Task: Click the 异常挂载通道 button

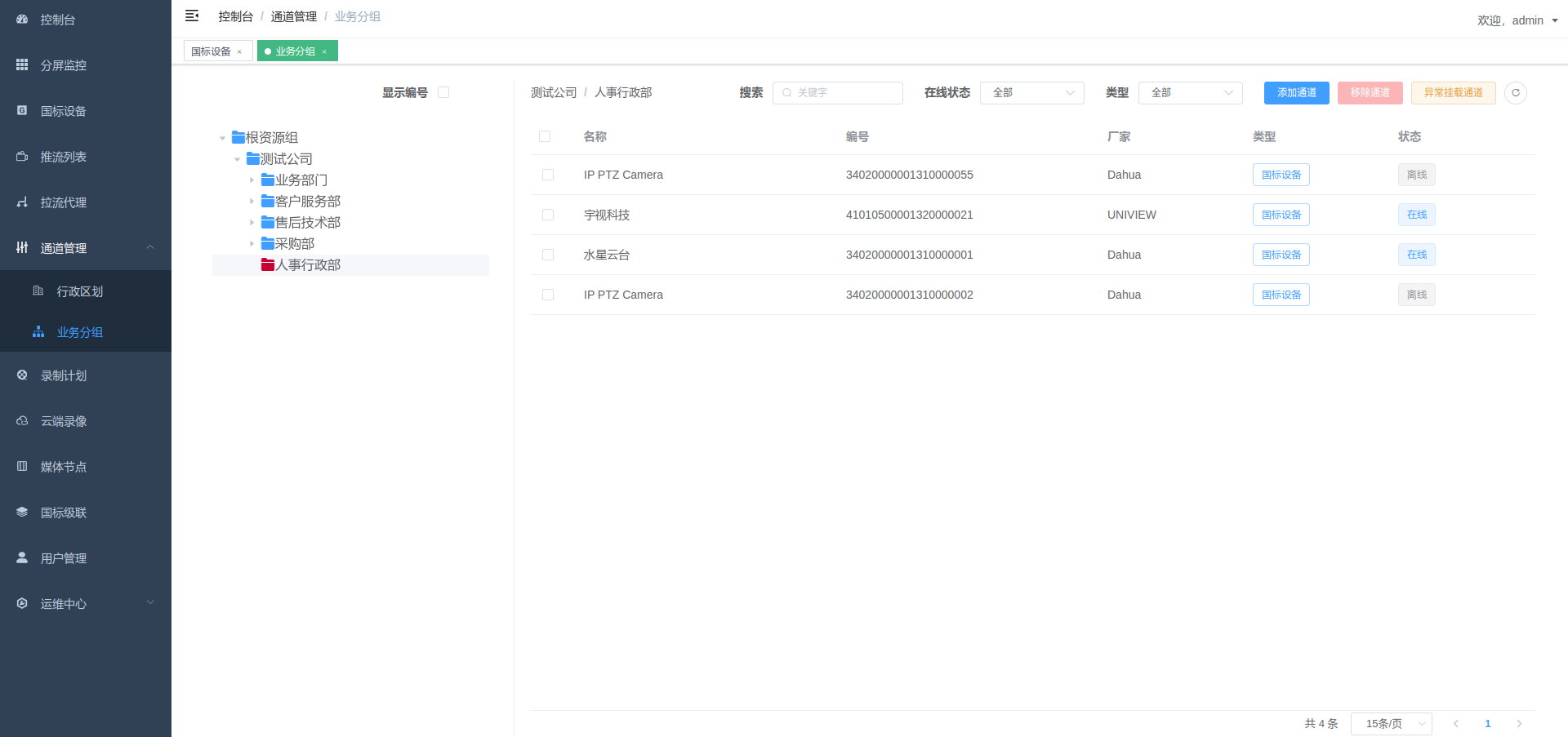Action: pos(1453,93)
